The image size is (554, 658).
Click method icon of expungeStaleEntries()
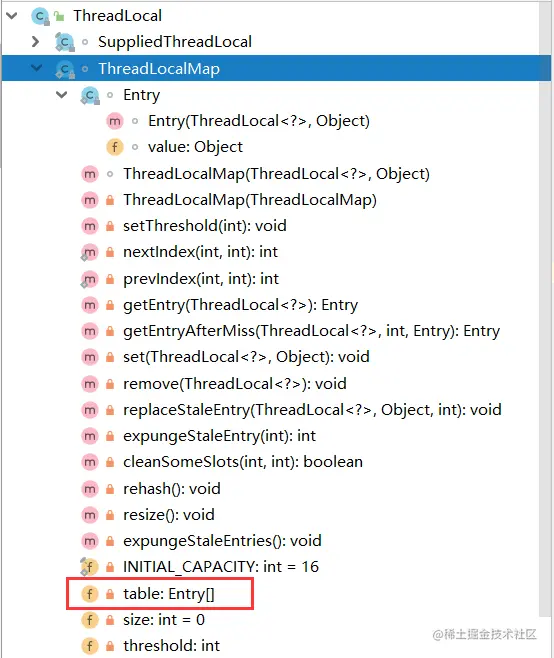coord(90,541)
